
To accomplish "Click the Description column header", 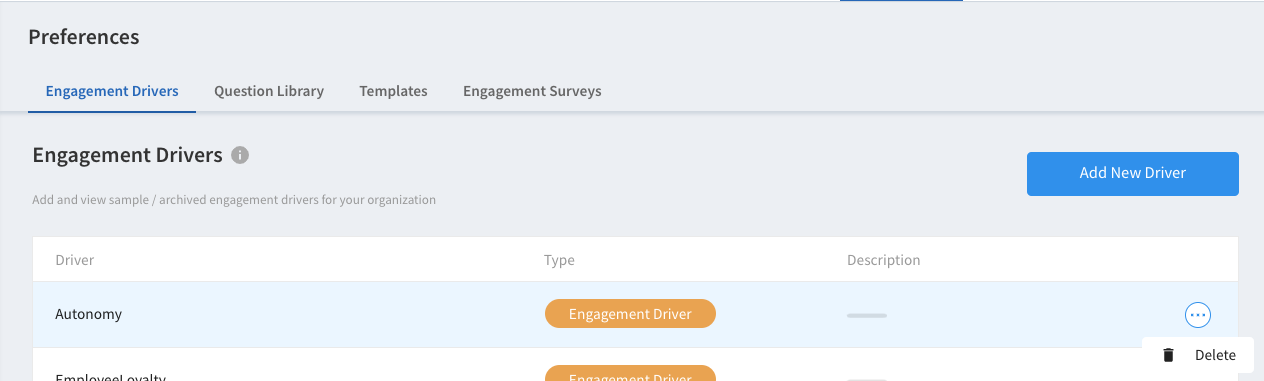I will (x=884, y=260).
